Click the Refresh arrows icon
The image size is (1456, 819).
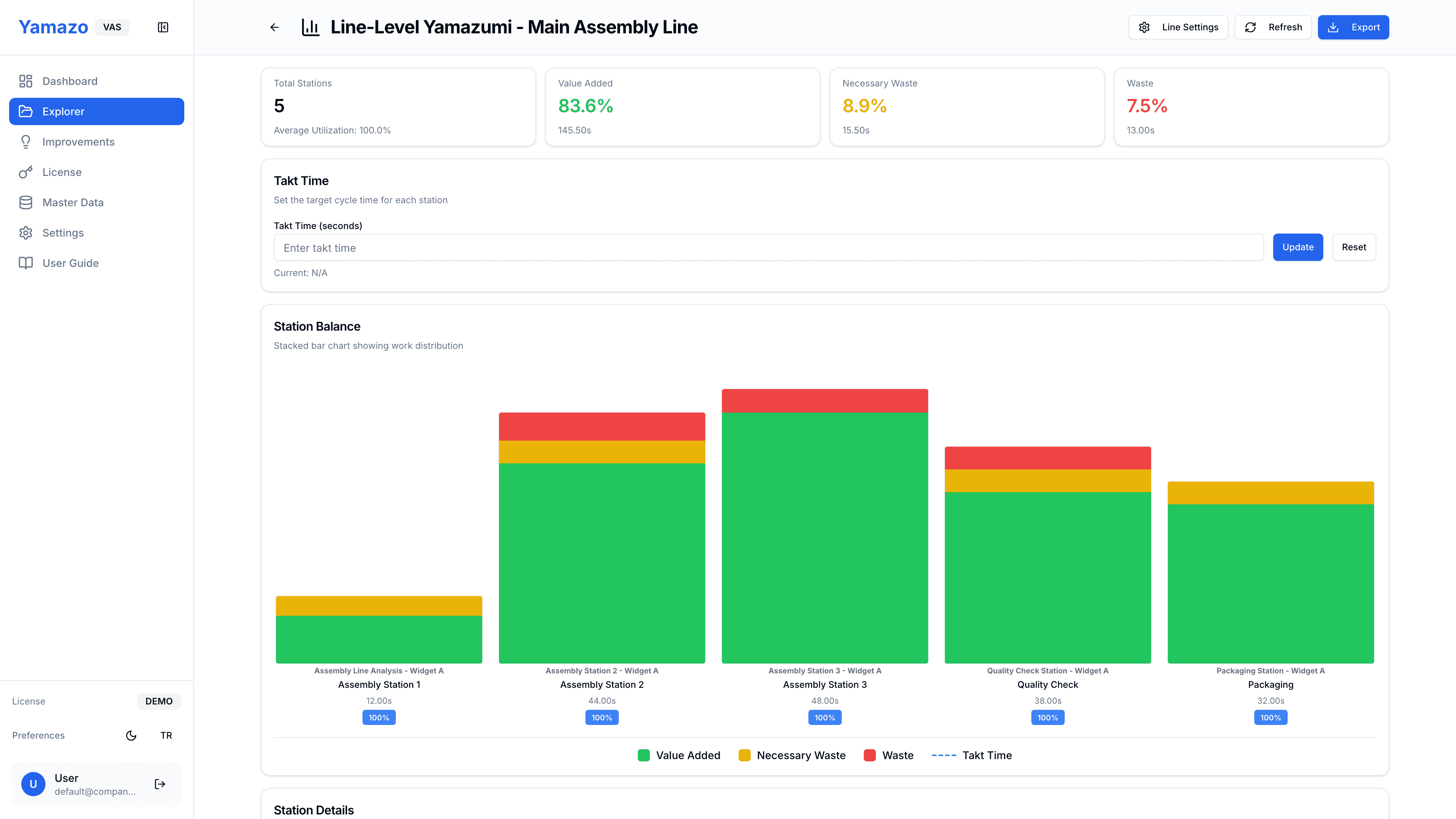click(1250, 27)
